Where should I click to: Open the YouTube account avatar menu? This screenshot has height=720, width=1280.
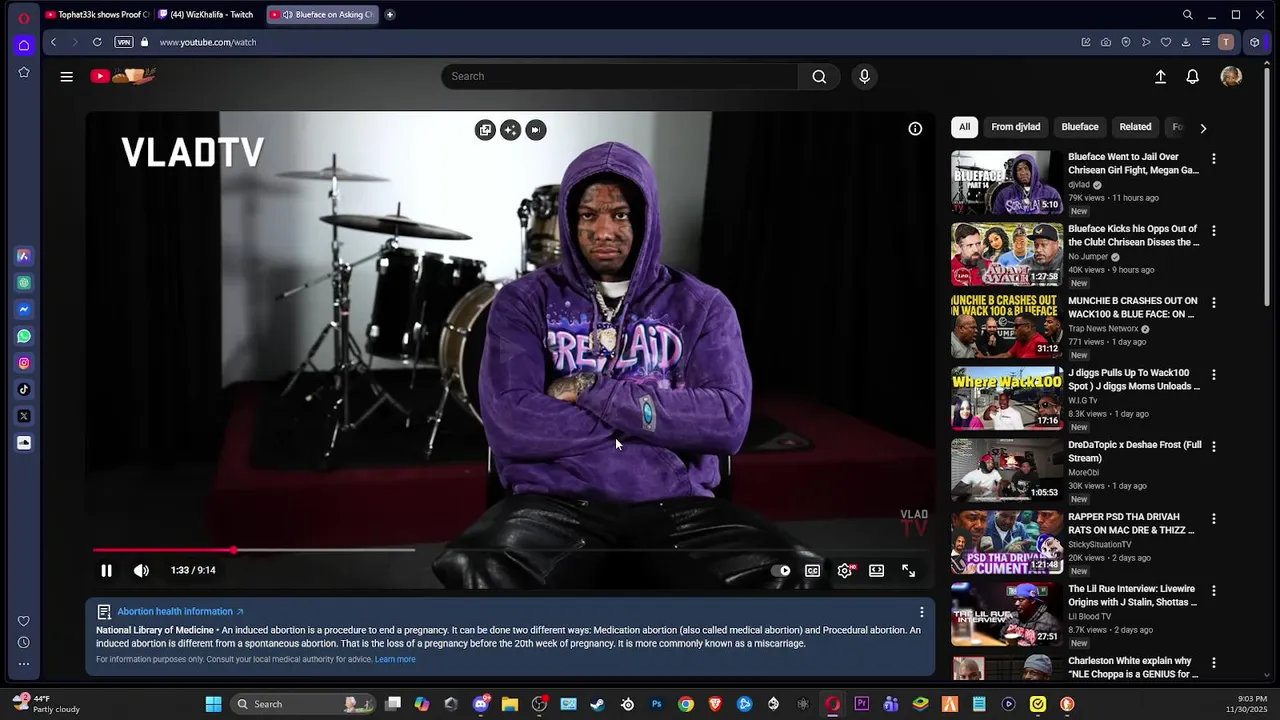pyautogui.click(x=1231, y=76)
